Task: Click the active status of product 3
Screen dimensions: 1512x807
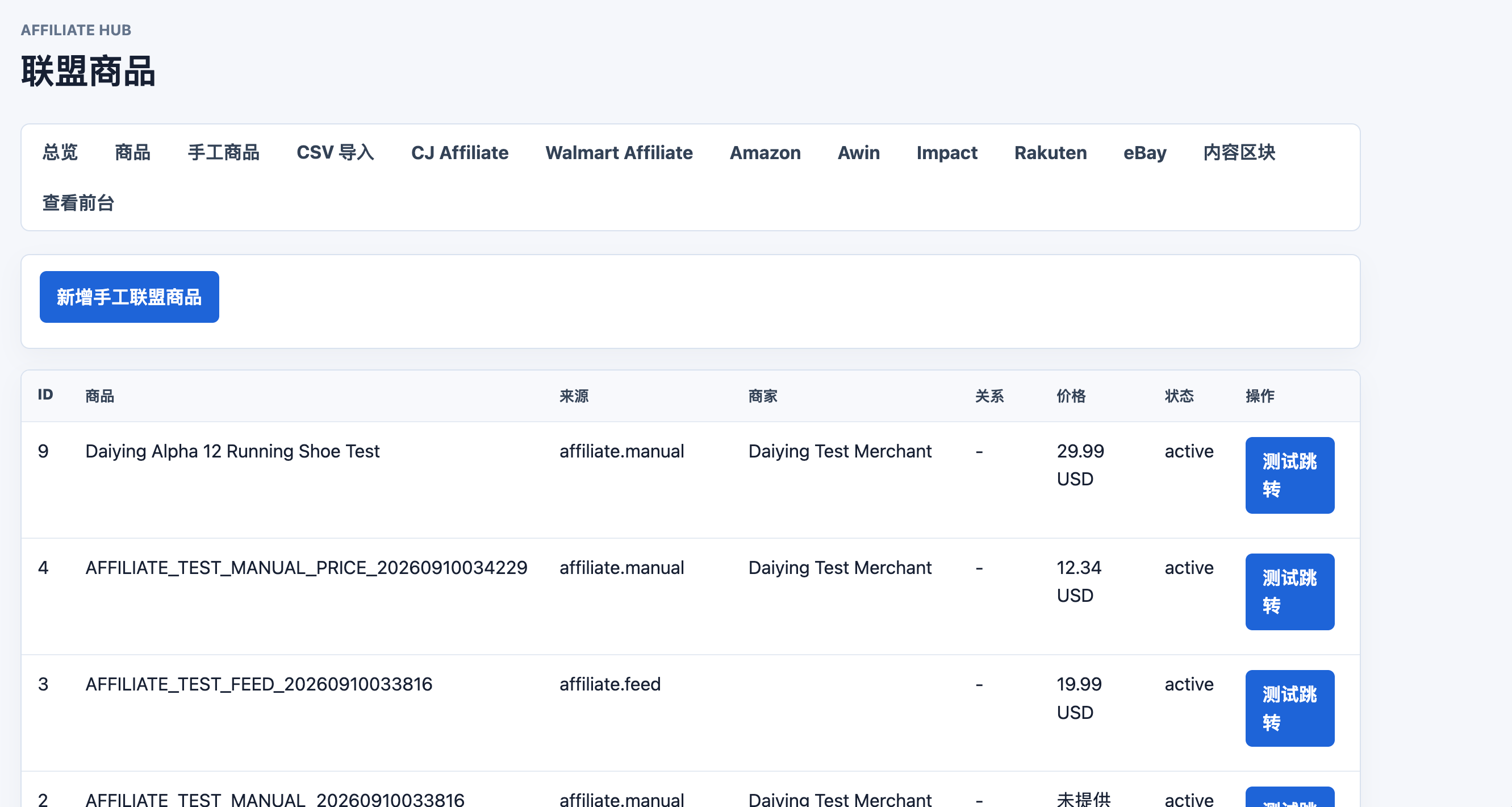Action: point(1189,684)
